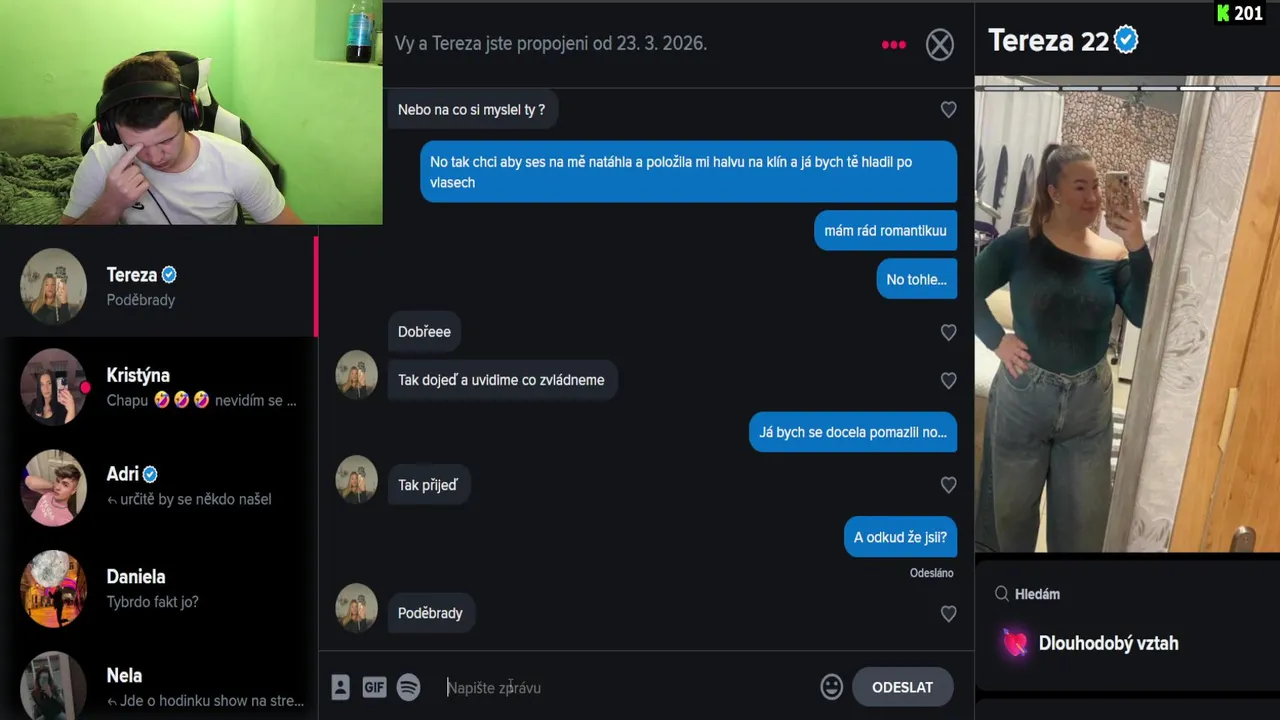Open Nela's conversation
The width and height of the screenshot is (1280, 720).
pyautogui.click(x=159, y=684)
